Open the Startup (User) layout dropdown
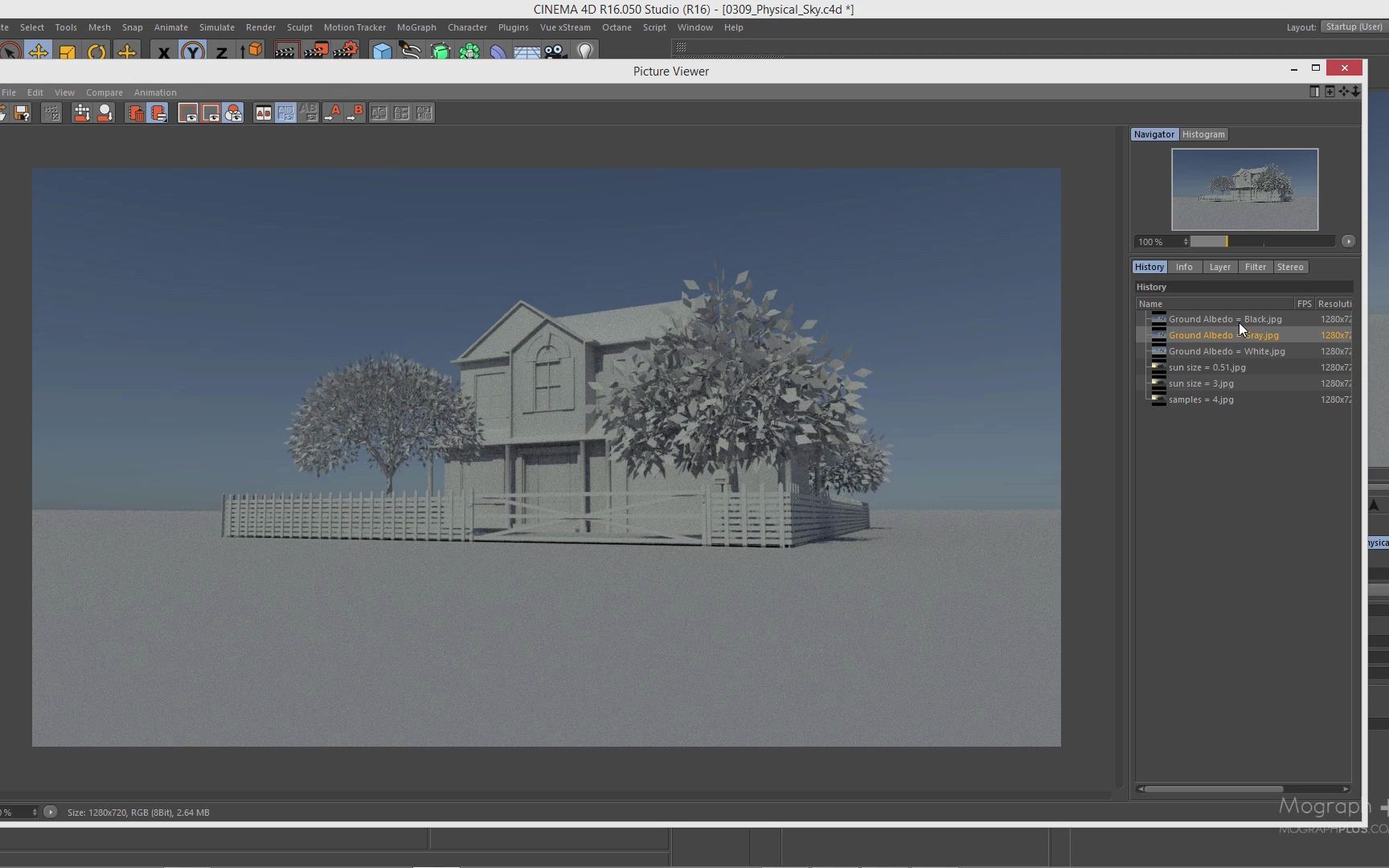 [x=1354, y=27]
